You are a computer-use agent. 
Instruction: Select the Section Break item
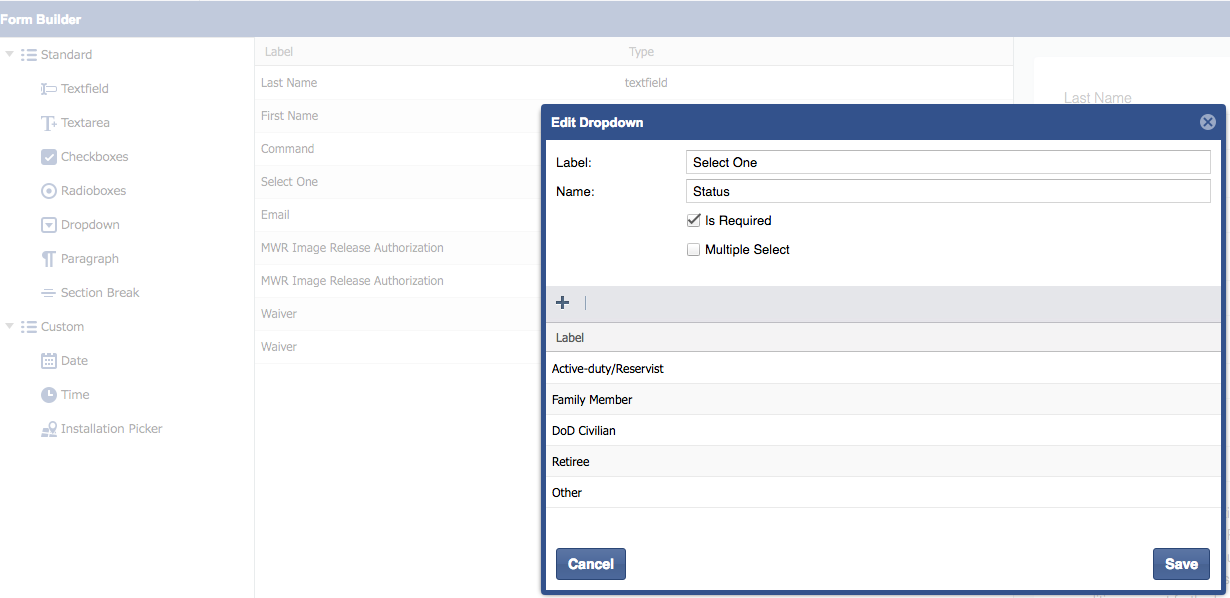[x=99, y=293]
